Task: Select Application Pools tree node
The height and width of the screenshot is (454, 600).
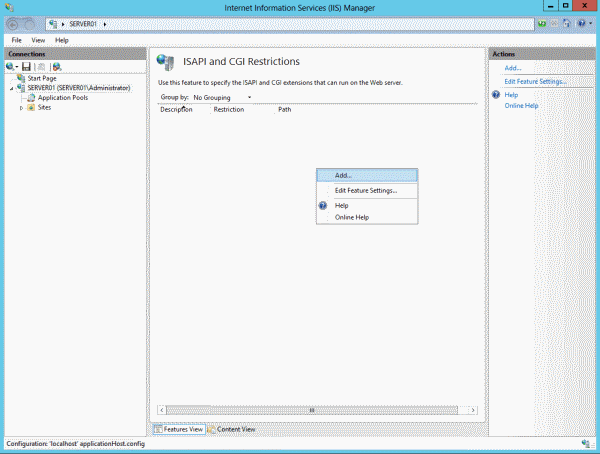Action: point(63,98)
